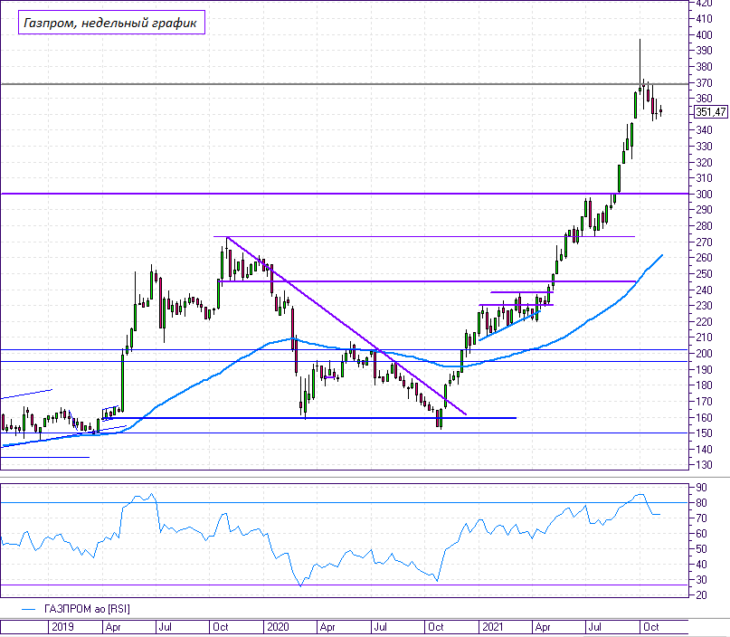Screen dimensions: 730x637
Task: Click the 50 value on RSI axis
Action: click(x=701, y=549)
